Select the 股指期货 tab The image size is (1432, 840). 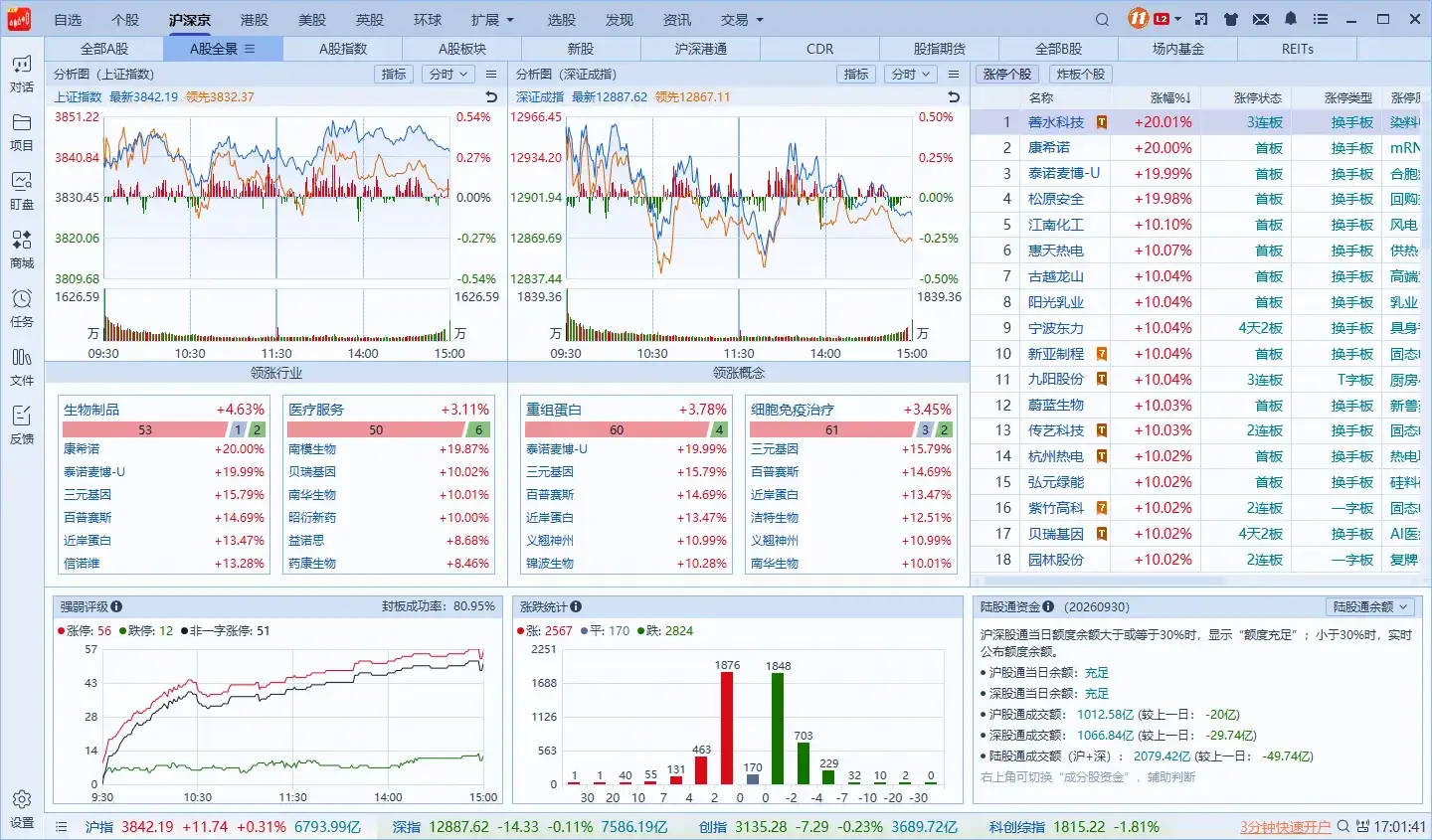tap(940, 49)
